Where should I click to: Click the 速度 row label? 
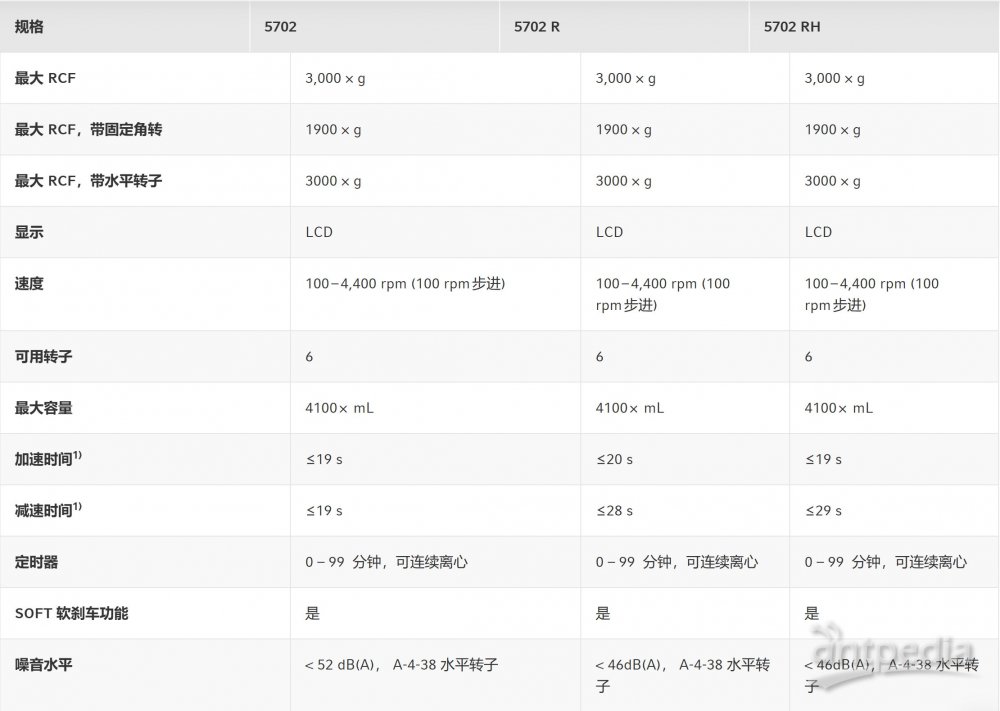tap(29, 284)
